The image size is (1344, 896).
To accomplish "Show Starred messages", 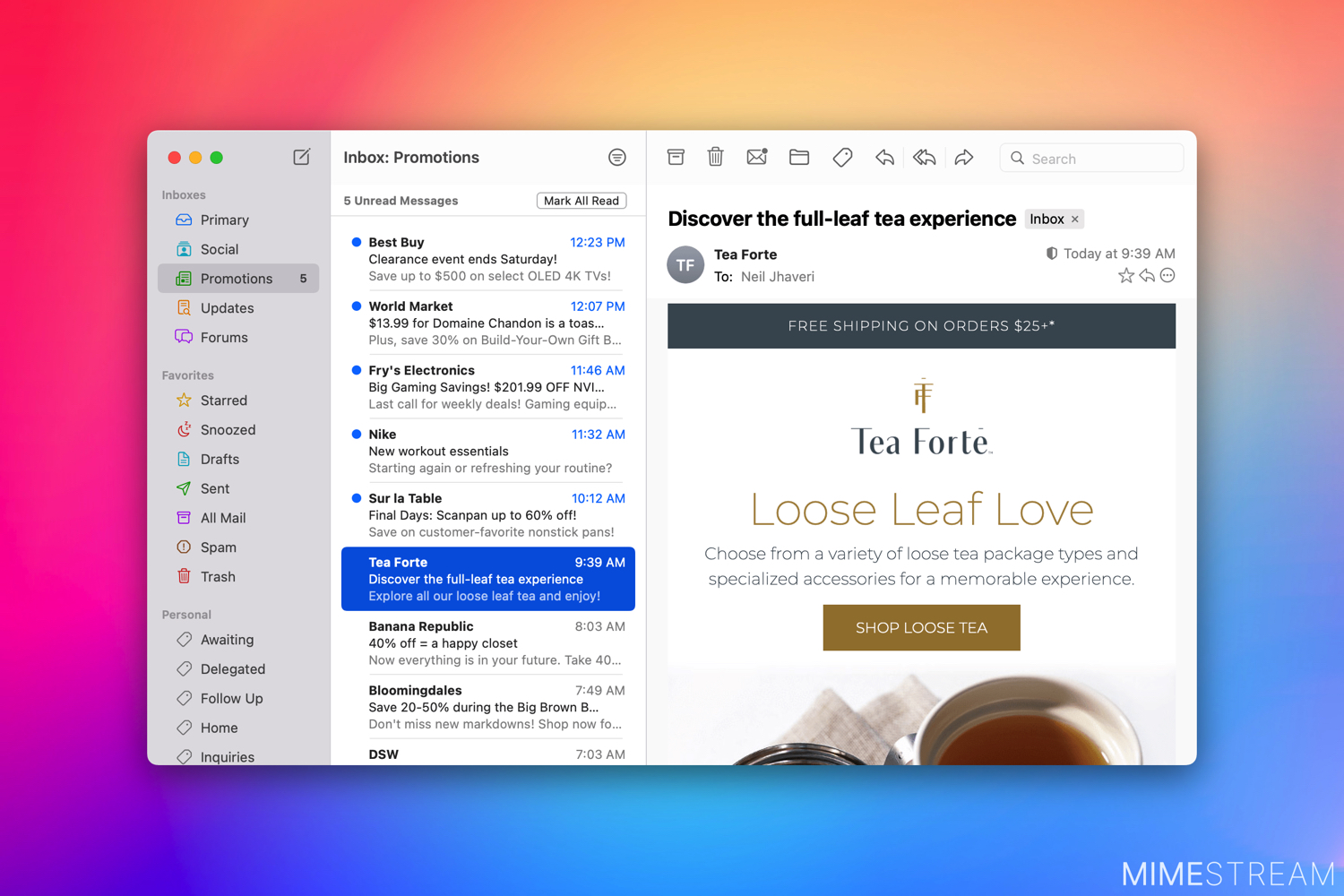I will coord(238,401).
